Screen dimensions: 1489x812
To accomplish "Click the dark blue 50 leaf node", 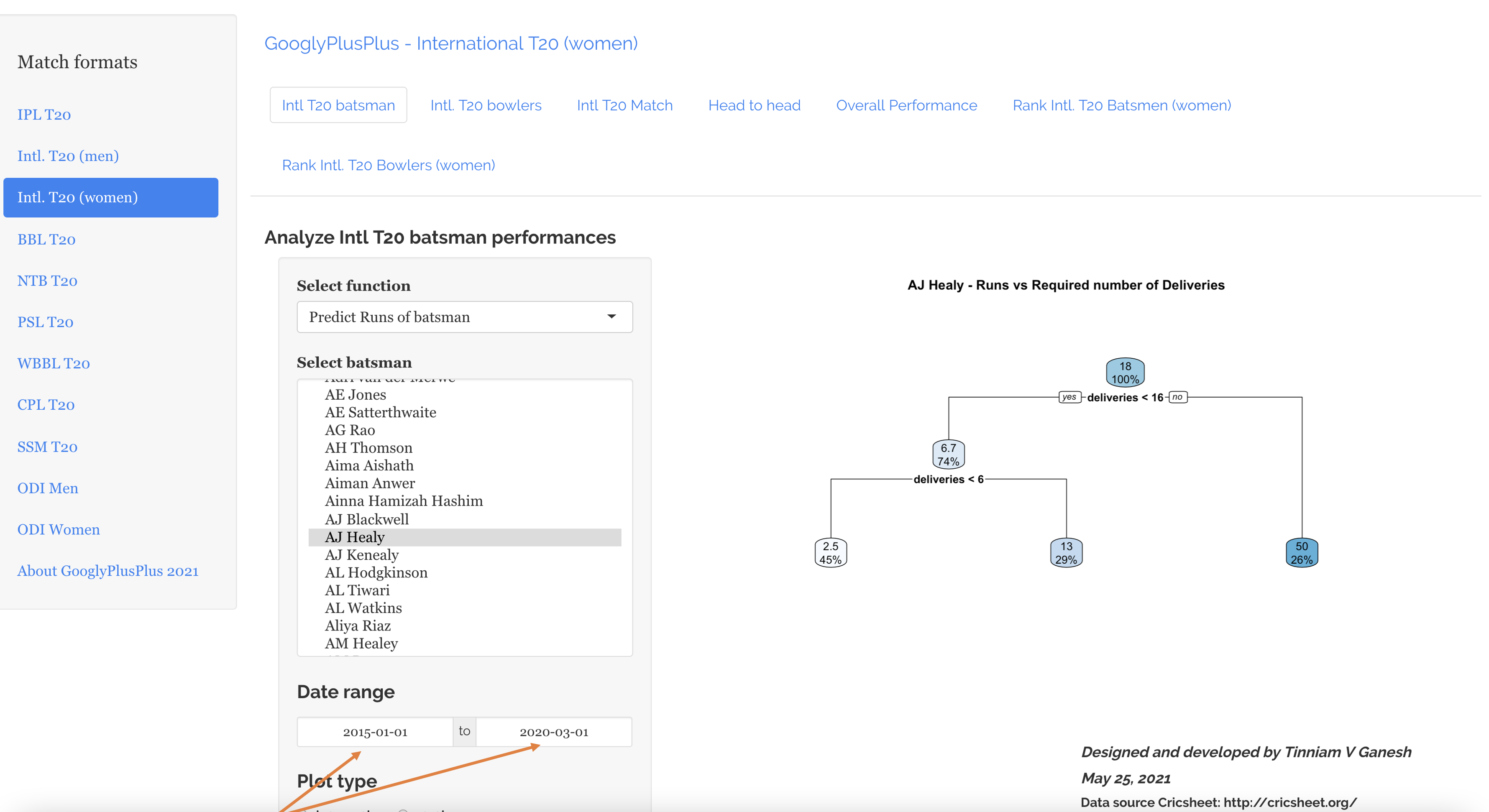I will coord(1301,552).
